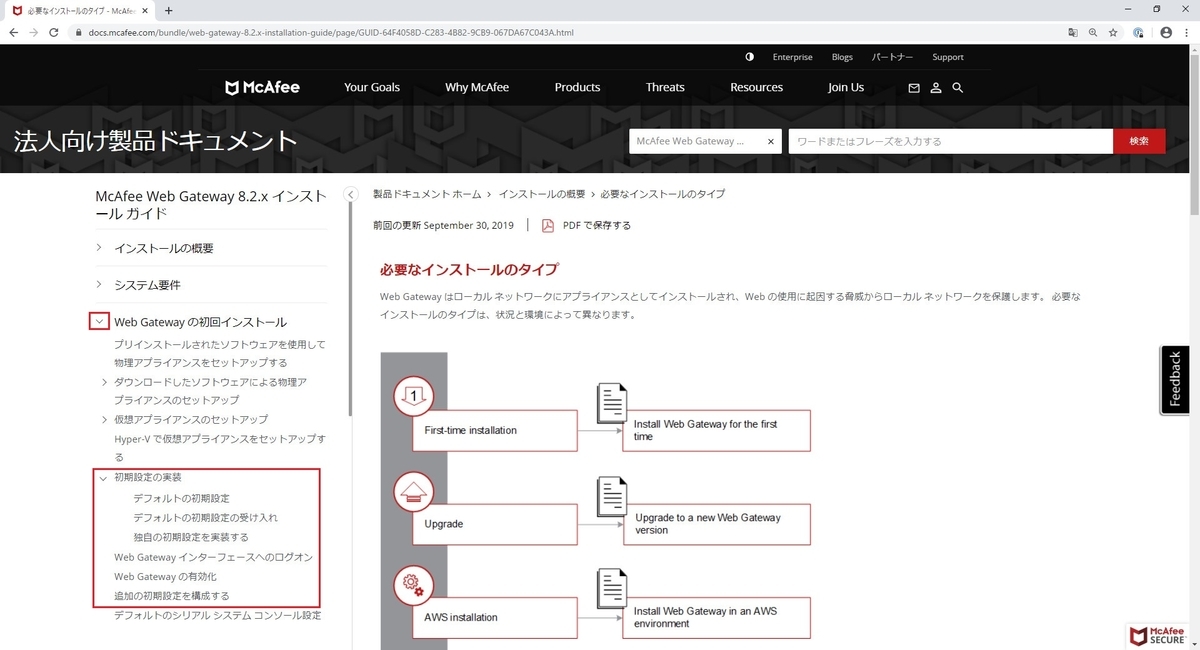
Task: Collapse the 初期設定の実装 tree branch
Action: [x=103, y=477]
